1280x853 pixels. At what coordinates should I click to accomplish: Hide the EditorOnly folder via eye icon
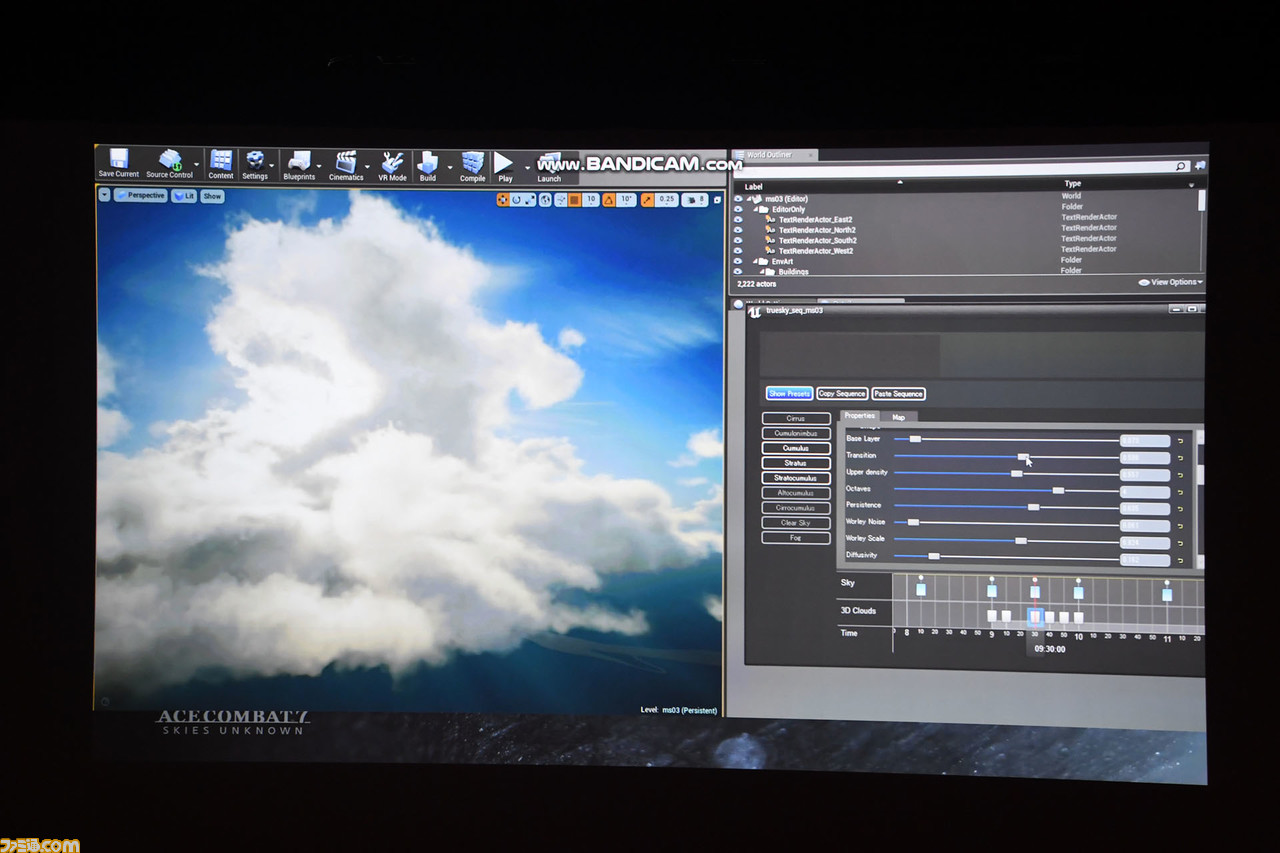click(740, 208)
